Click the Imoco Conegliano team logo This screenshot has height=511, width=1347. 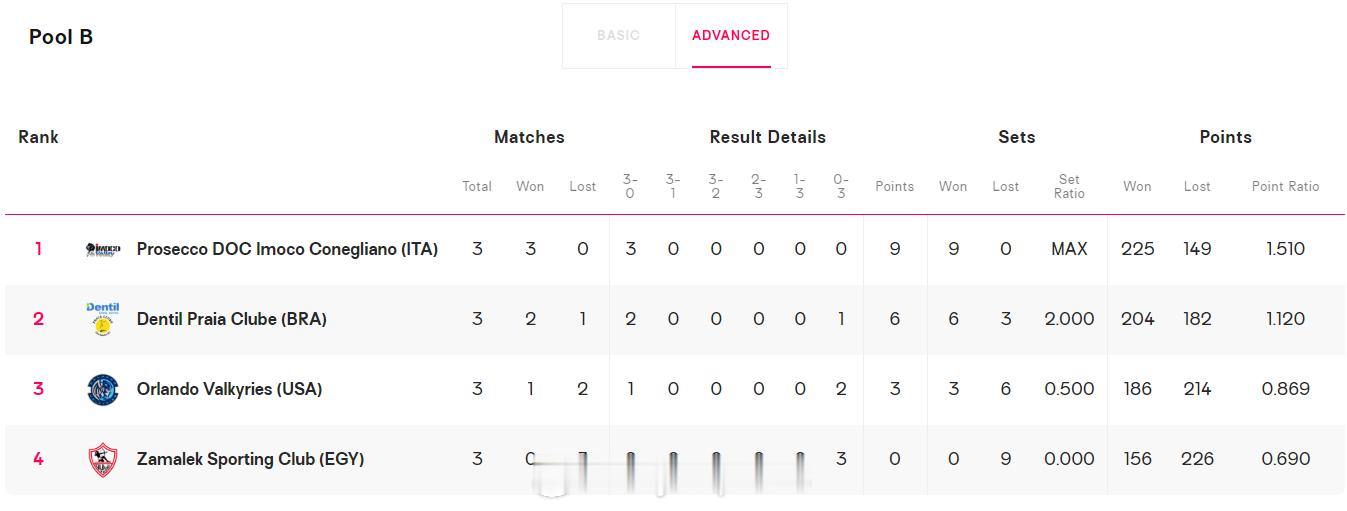[103, 249]
